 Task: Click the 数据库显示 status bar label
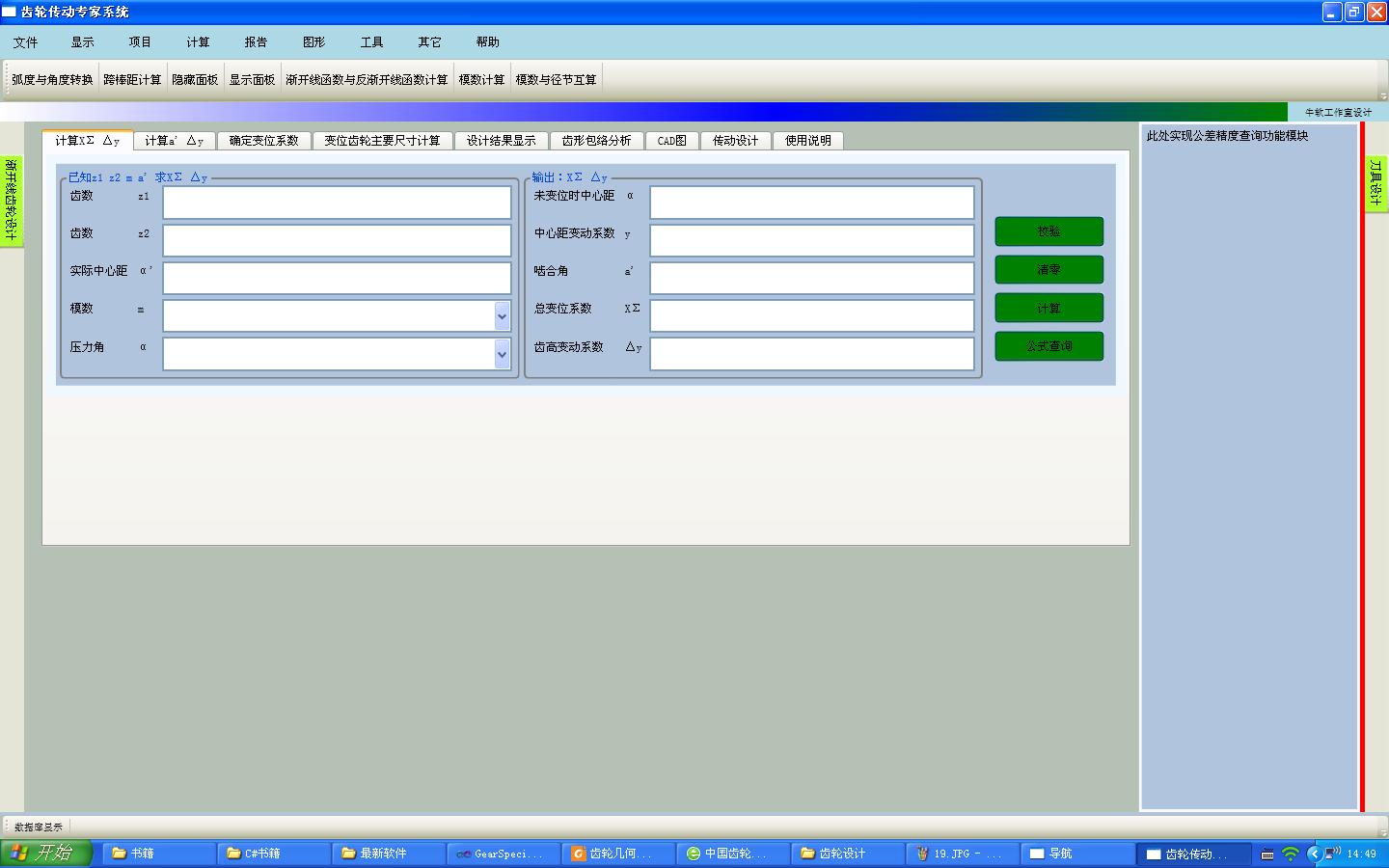point(39,827)
